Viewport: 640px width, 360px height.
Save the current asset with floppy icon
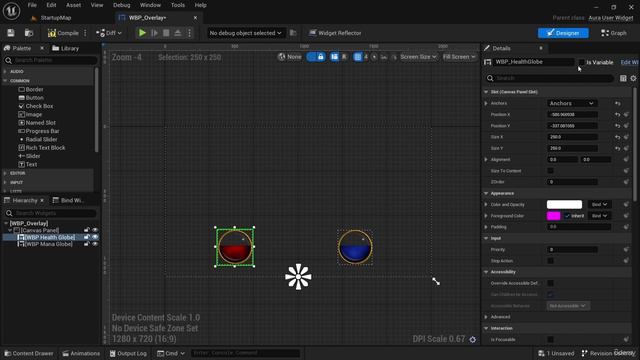pyautogui.click(x=11, y=33)
